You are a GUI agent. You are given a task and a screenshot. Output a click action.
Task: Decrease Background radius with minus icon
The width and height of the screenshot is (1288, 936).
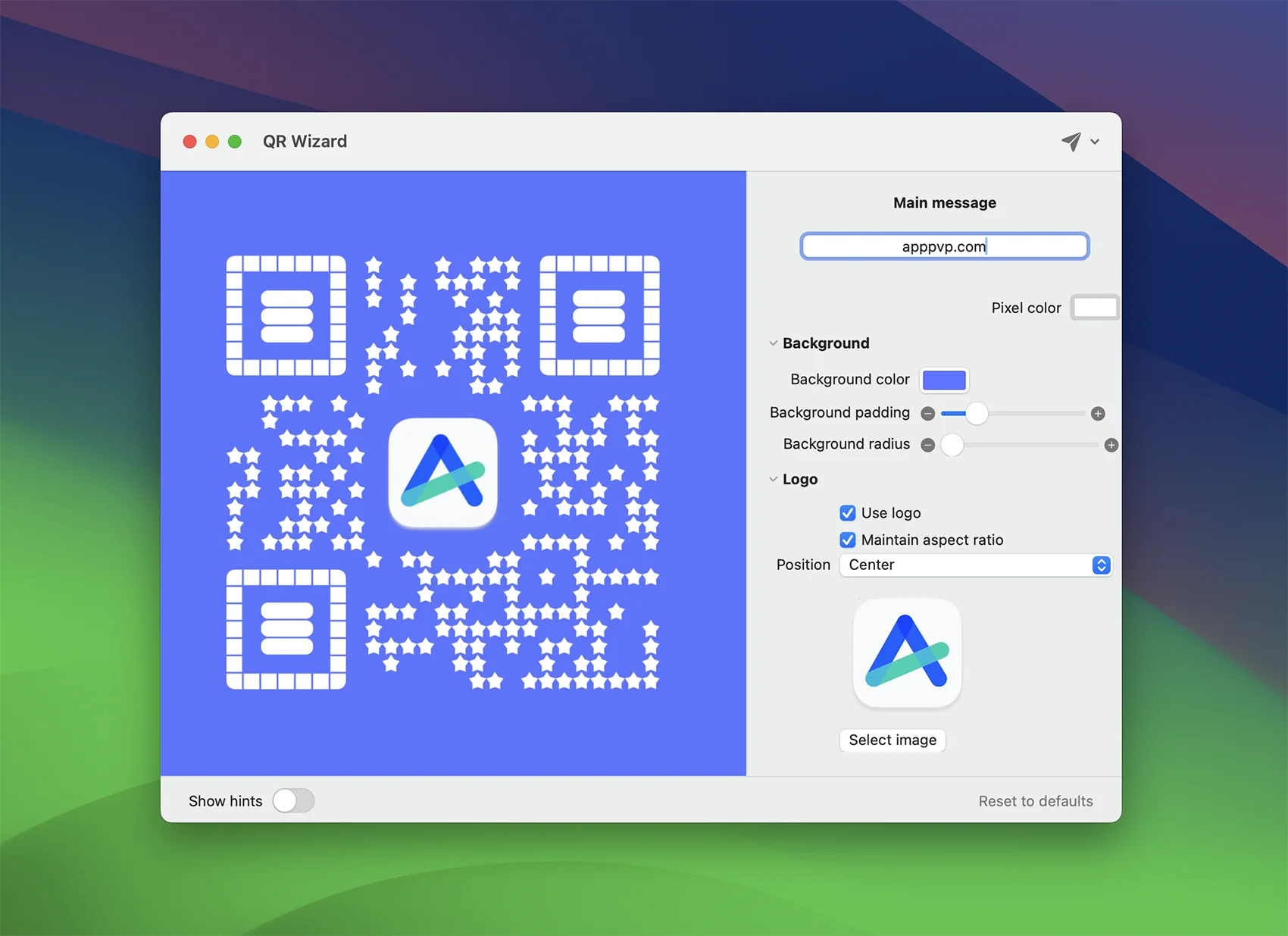tap(927, 445)
